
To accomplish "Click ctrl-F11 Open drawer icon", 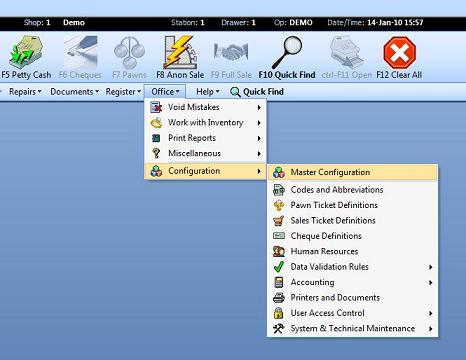I will (x=347, y=52).
